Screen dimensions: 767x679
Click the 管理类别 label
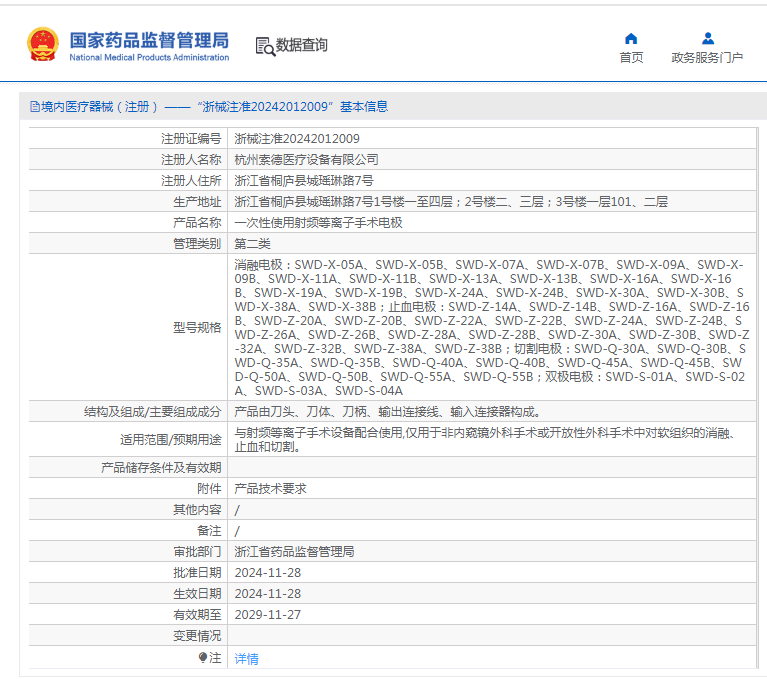[x=197, y=244]
